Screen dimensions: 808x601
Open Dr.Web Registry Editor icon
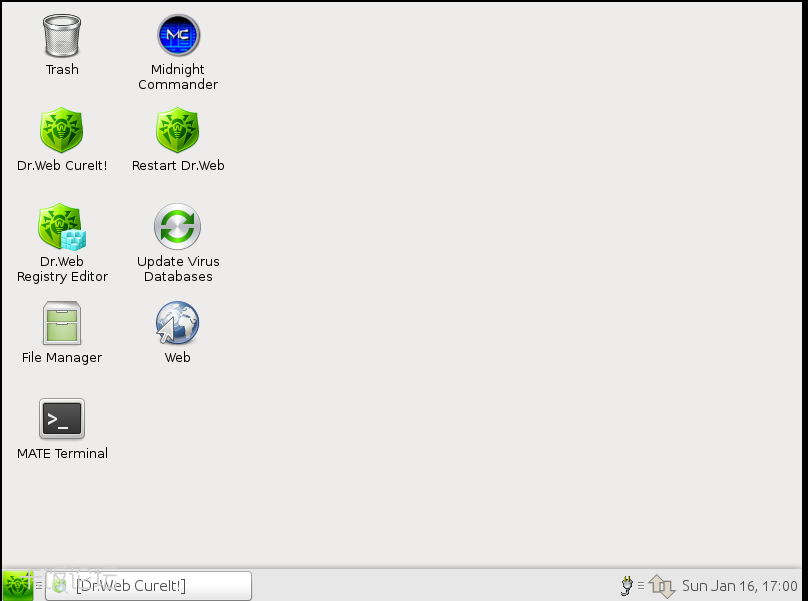(61, 227)
